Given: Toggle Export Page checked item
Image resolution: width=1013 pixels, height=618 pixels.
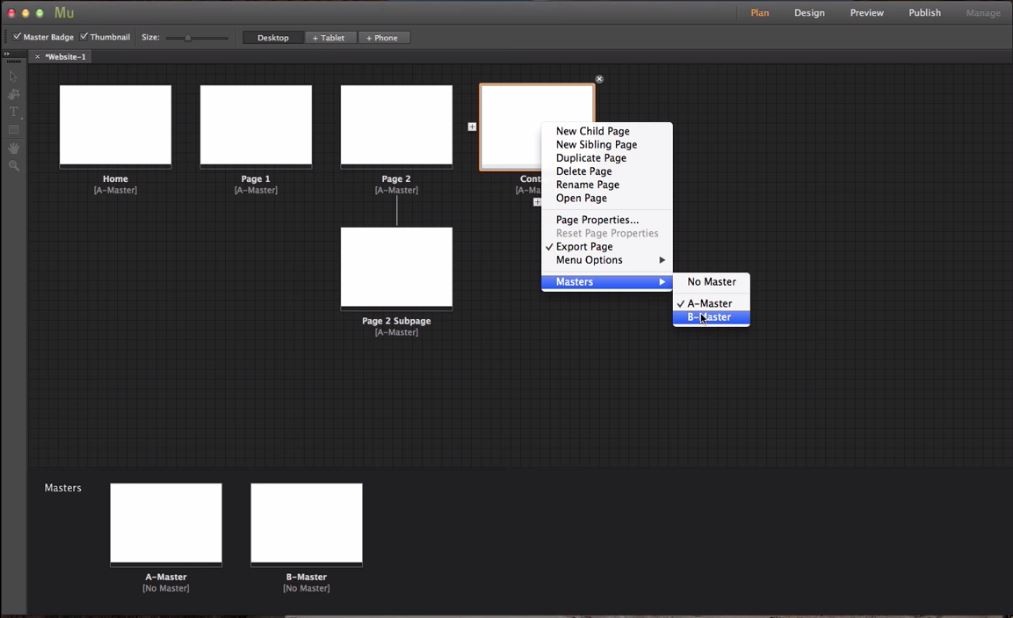Looking at the screenshot, I should (x=584, y=247).
